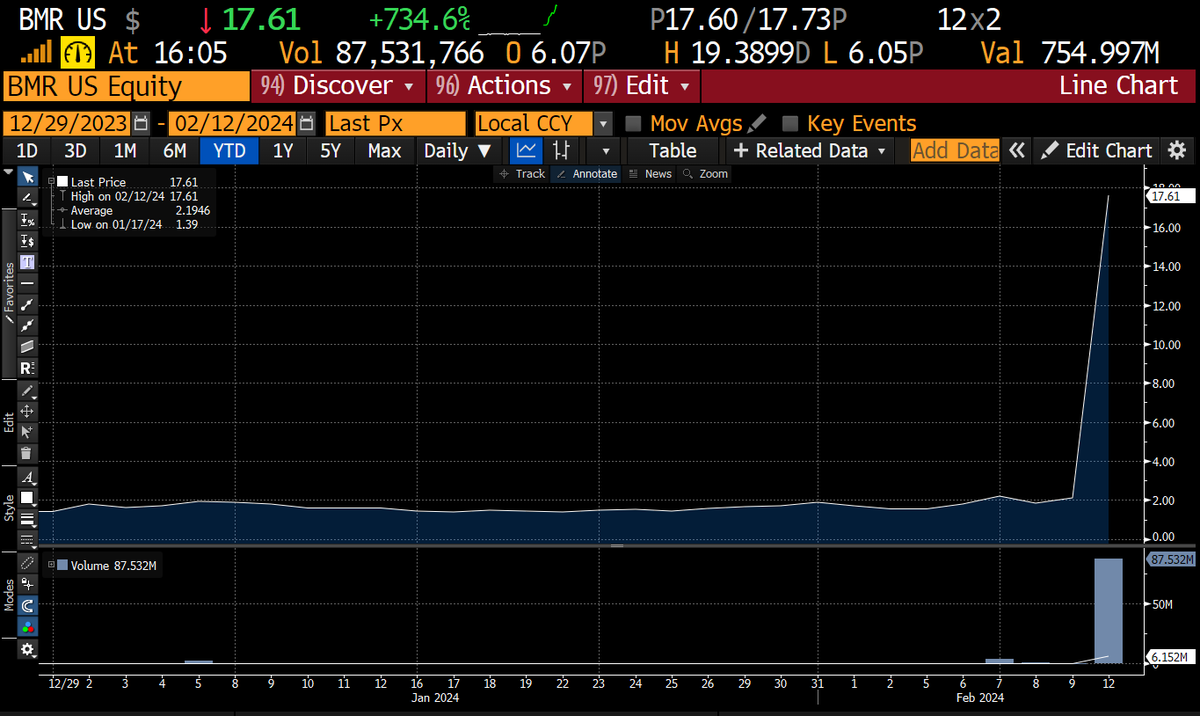Open the Discover menu
The image size is (1200, 716).
point(338,86)
